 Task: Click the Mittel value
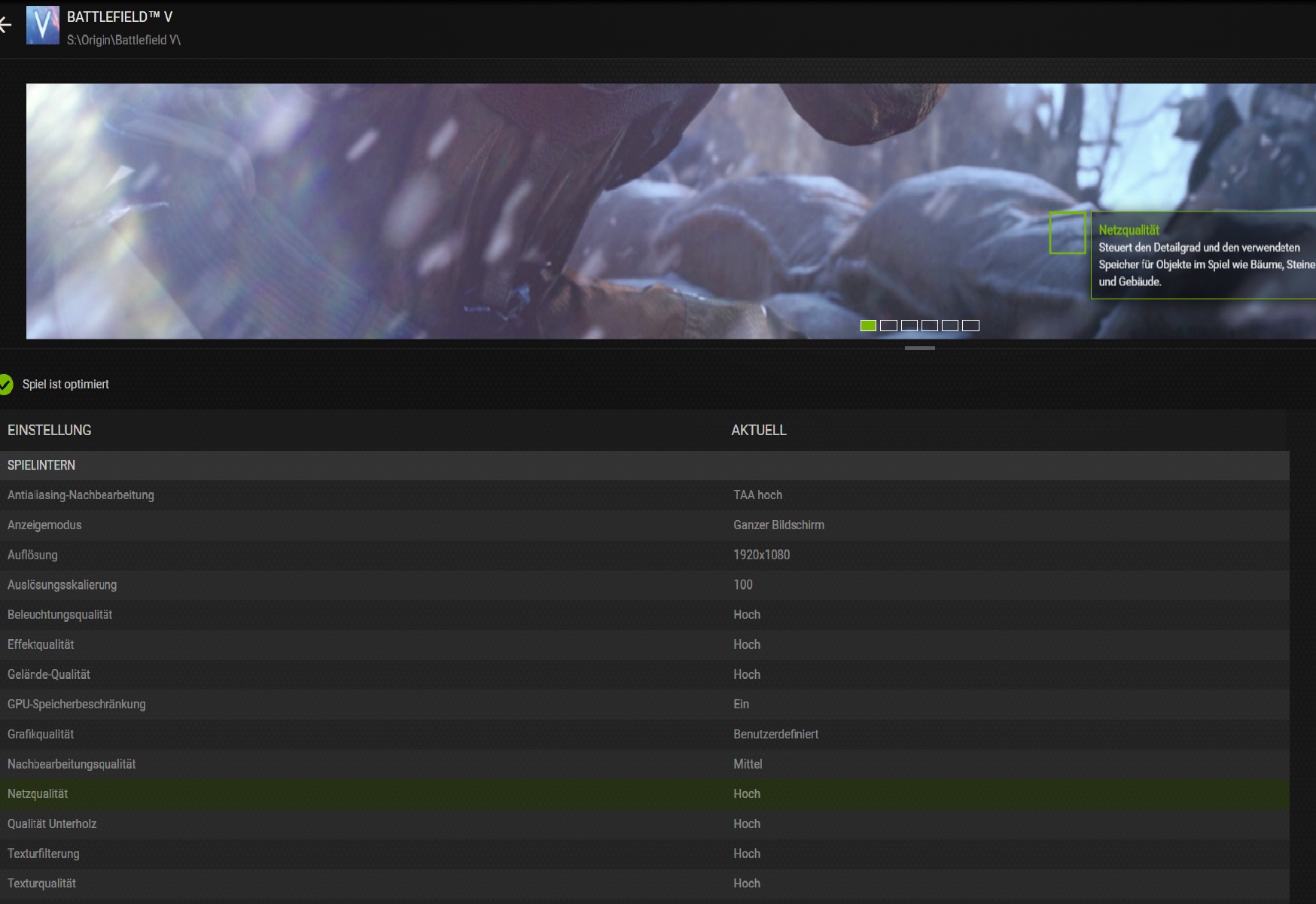748,764
